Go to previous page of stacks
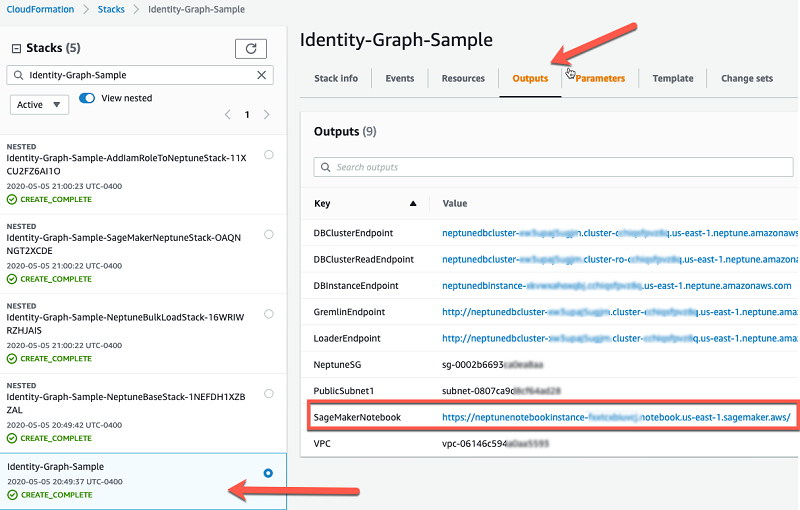The image size is (800, 510). point(228,115)
